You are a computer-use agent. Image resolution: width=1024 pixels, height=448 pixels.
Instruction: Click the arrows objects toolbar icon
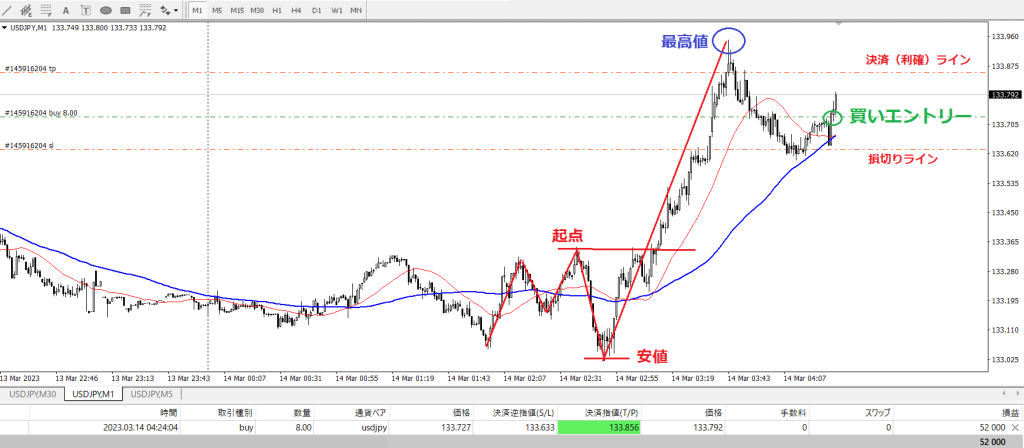point(163,10)
